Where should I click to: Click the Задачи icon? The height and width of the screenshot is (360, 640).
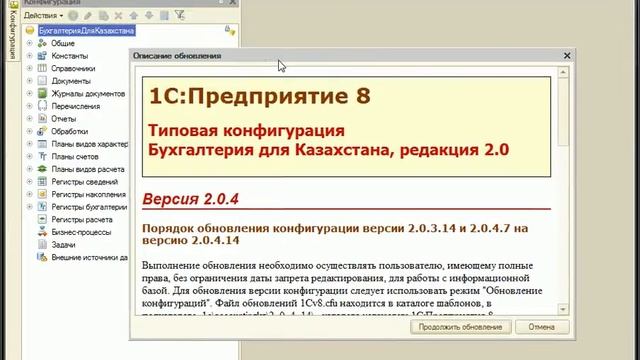42,244
